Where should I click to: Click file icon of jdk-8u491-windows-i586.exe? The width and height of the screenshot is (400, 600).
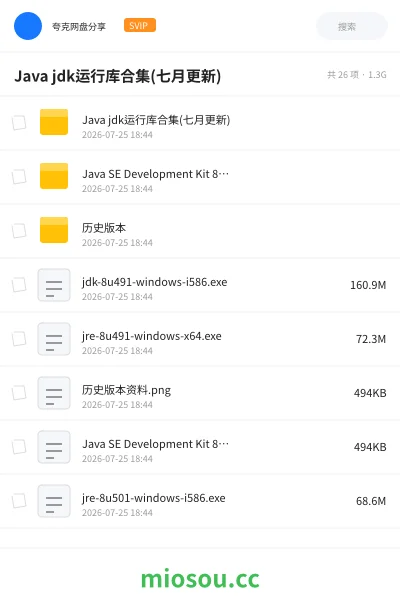[54, 285]
